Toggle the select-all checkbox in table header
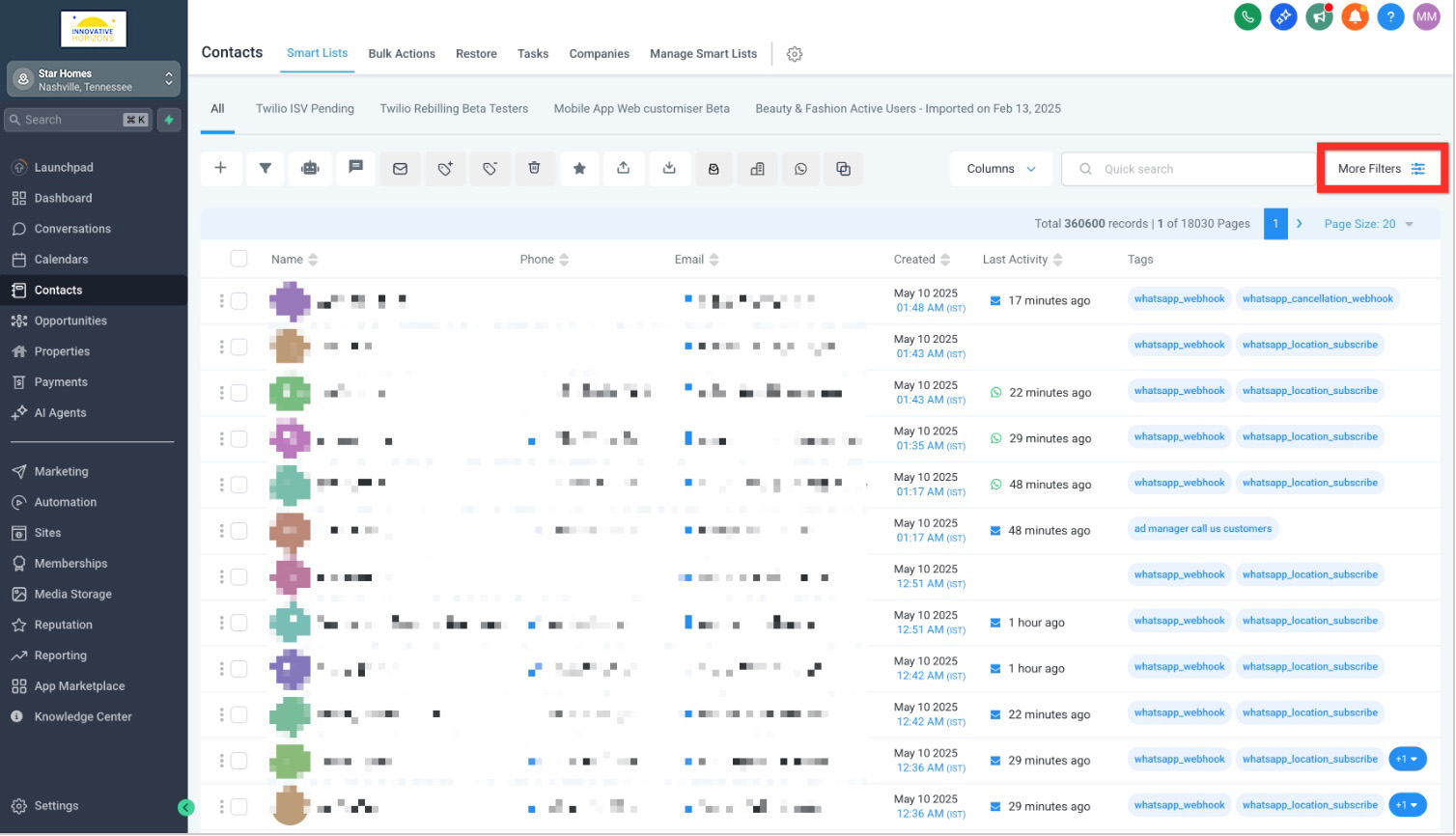Screen dimensions: 1456x836 (x=238, y=259)
